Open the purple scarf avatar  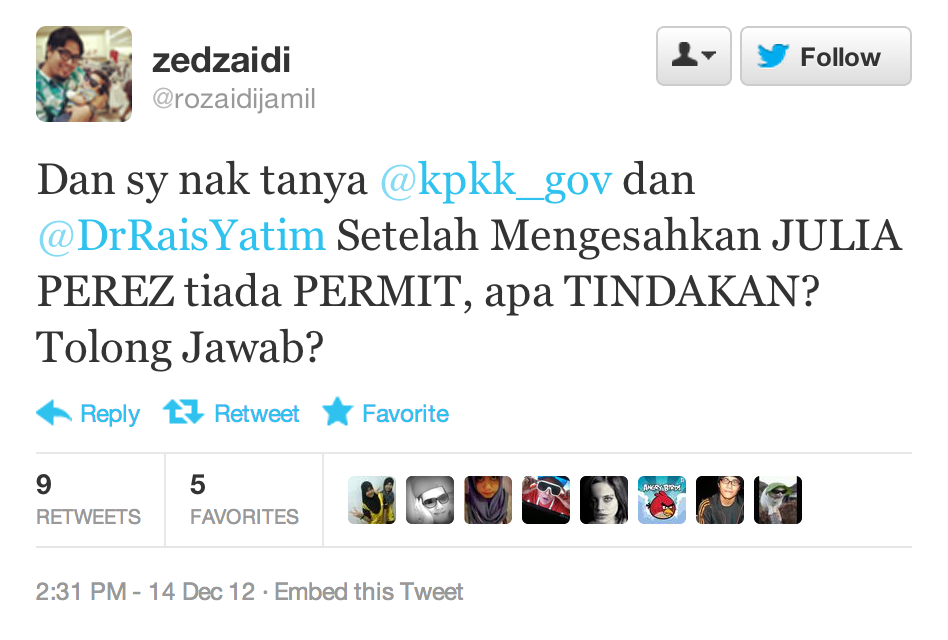pyautogui.click(x=488, y=500)
